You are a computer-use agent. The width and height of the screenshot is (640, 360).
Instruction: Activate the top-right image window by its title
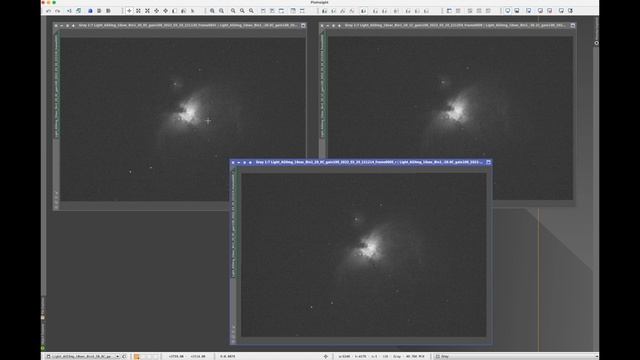point(455,25)
